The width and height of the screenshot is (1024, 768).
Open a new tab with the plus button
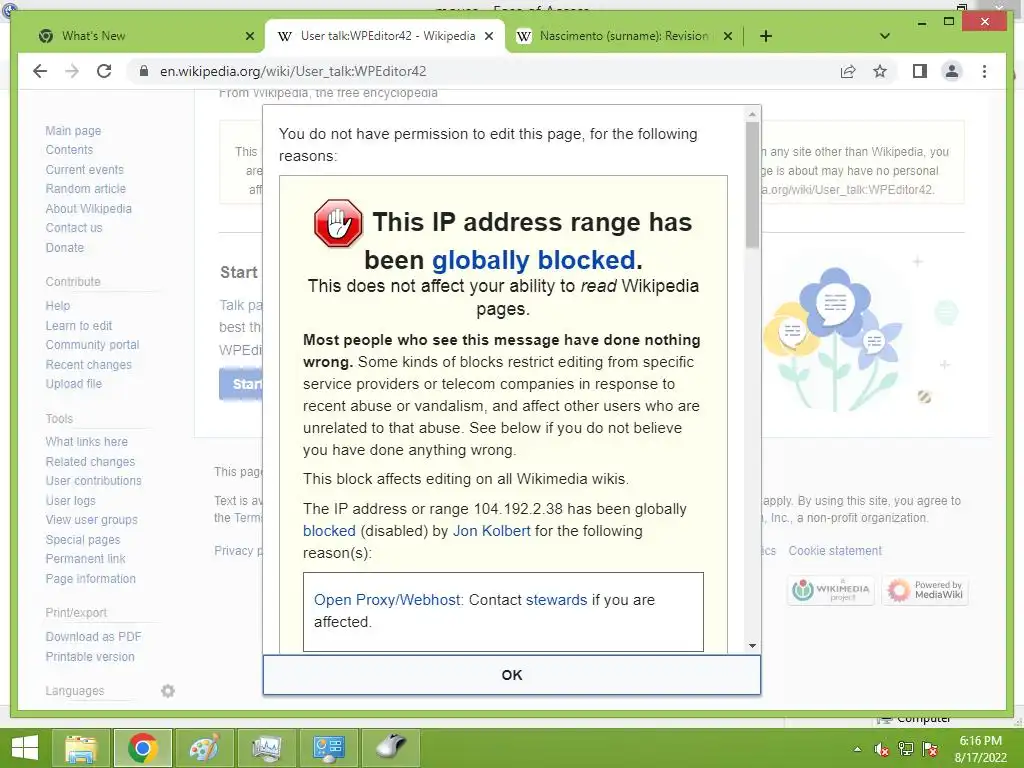766,36
